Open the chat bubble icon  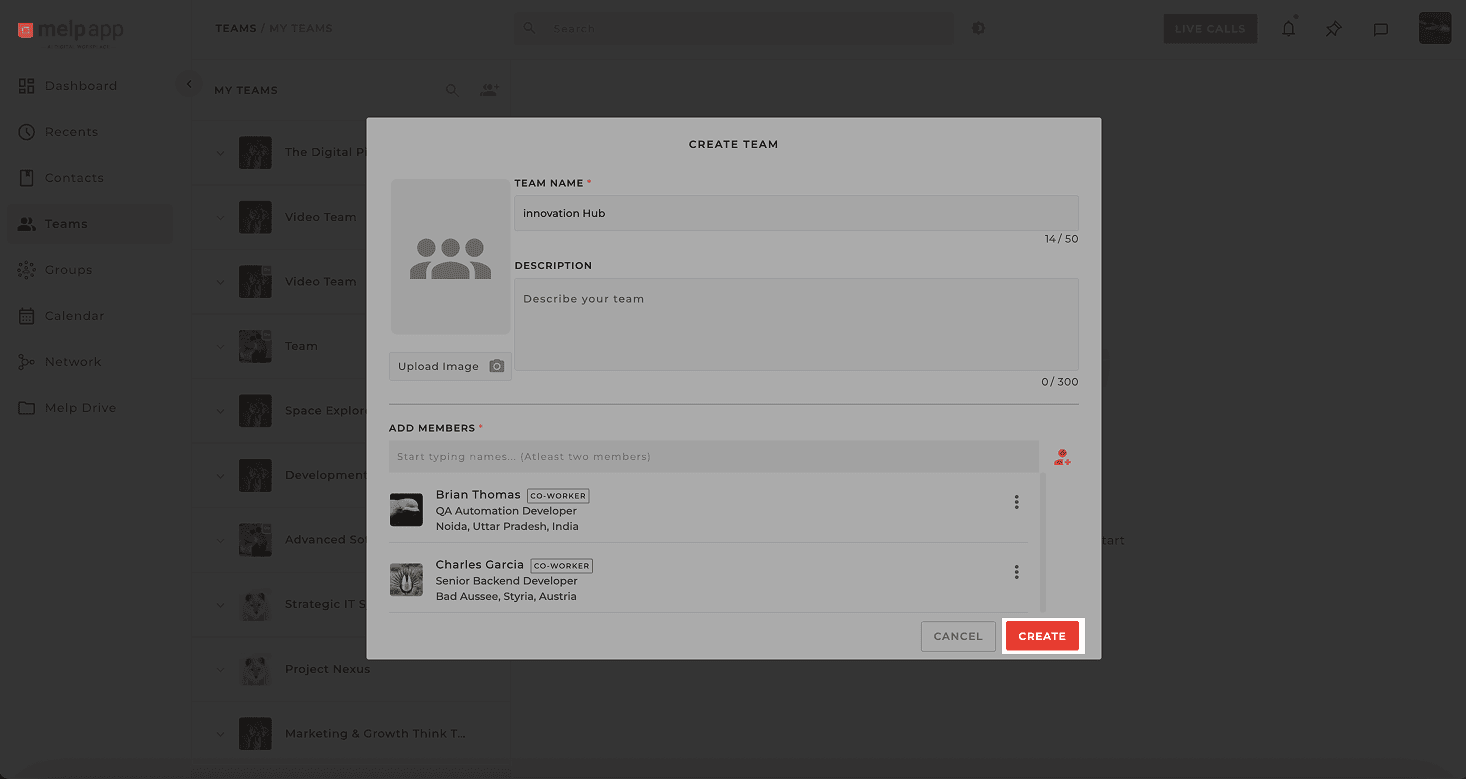[x=1381, y=29]
